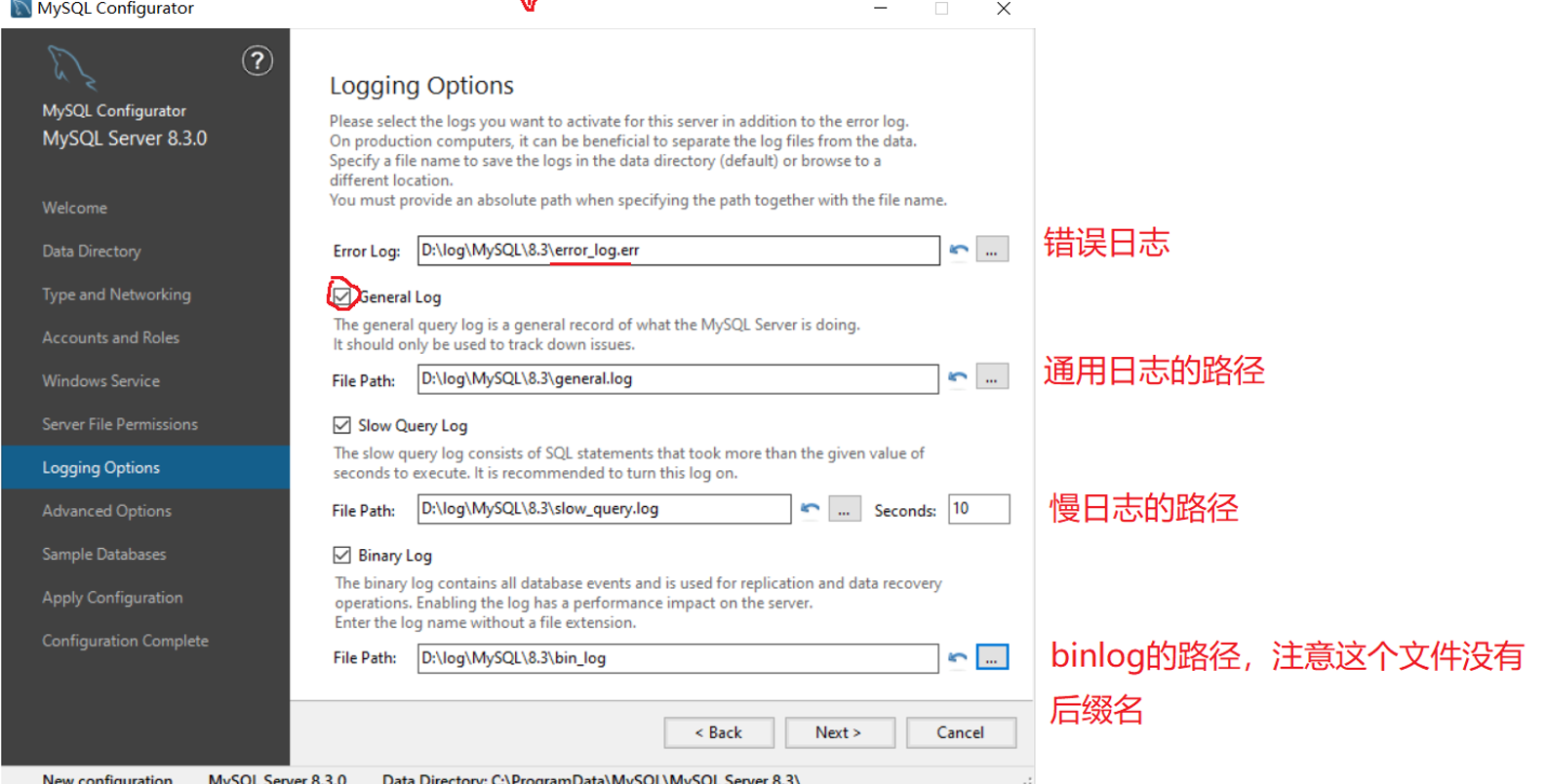Open the Advanced Options step
This screenshot has width=1547, height=784.
click(106, 511)
